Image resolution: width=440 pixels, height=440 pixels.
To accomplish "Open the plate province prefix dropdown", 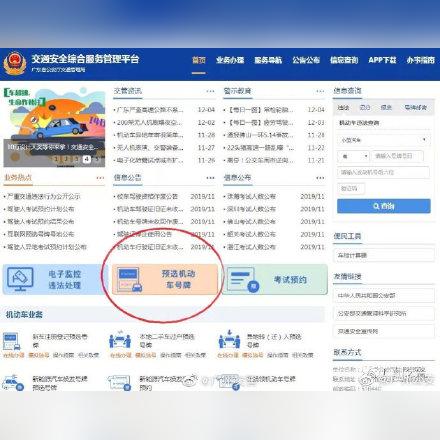I will point(353,156).
